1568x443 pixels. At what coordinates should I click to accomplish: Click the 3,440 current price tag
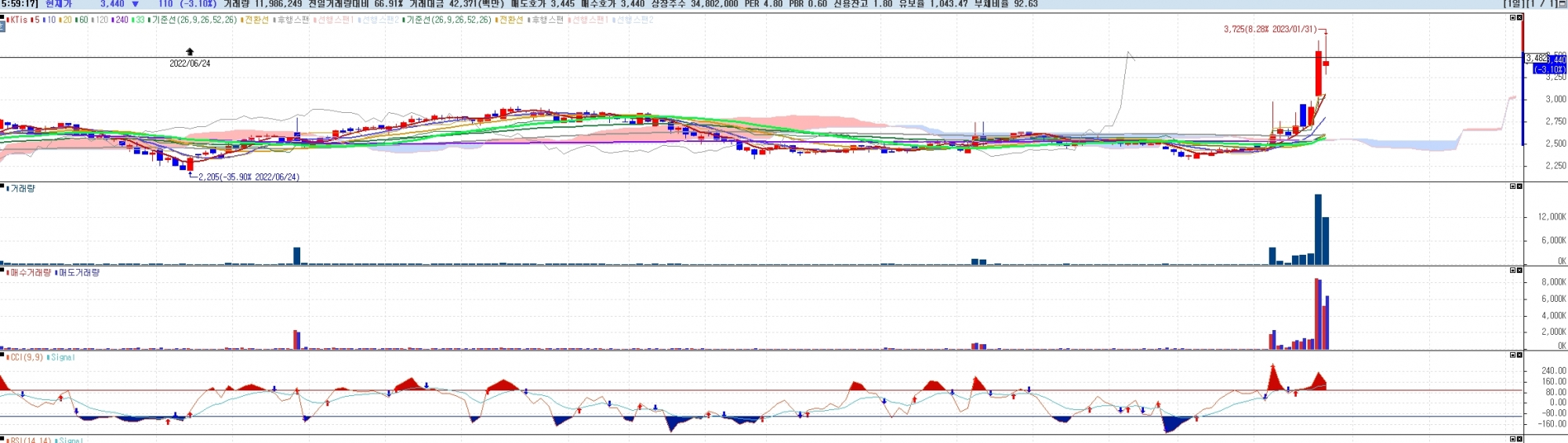pos(1559,60)
